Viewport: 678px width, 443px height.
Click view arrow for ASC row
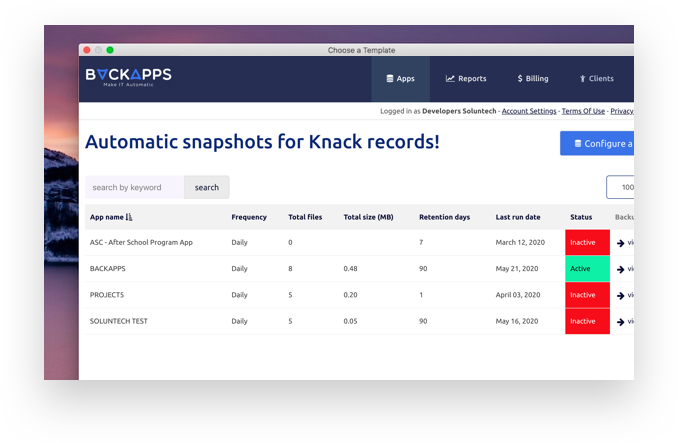tap(620, 243)
